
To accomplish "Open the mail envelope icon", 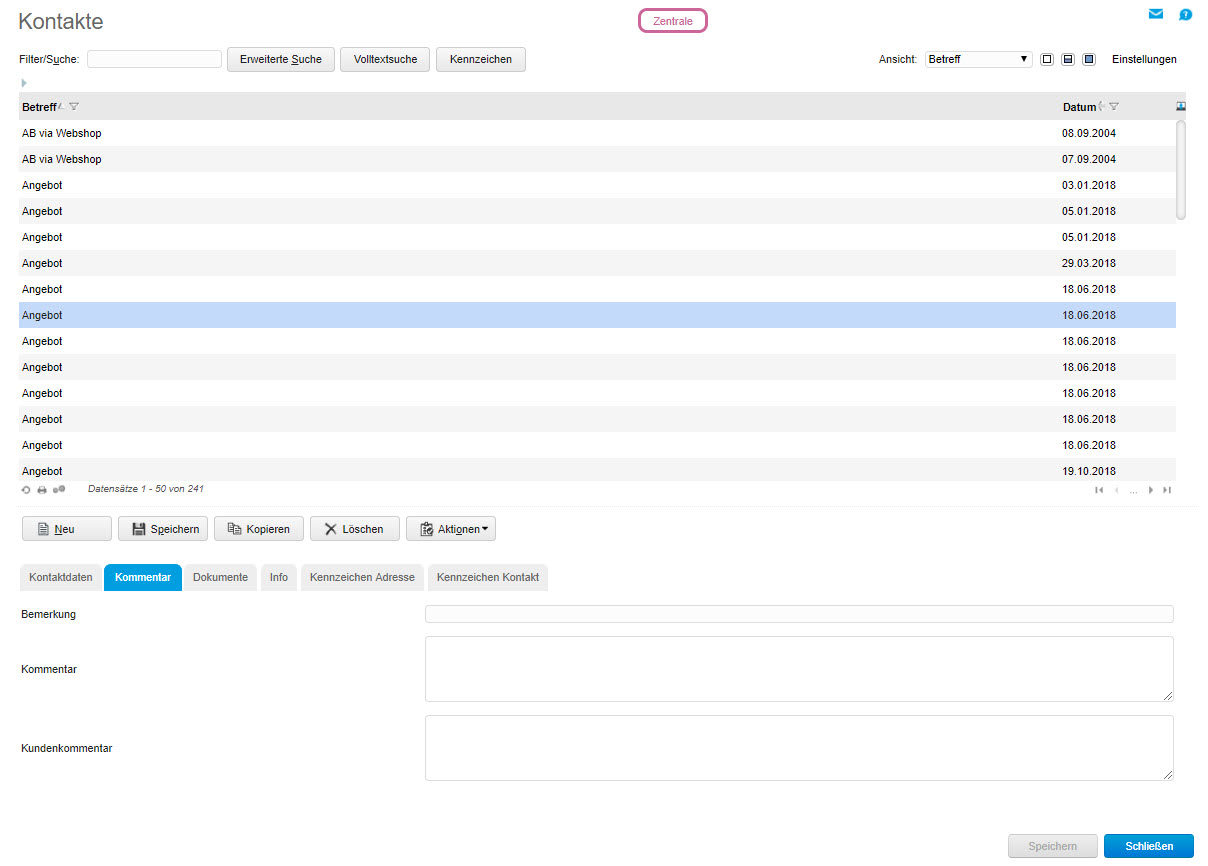I will click(x=1156, y=14).
